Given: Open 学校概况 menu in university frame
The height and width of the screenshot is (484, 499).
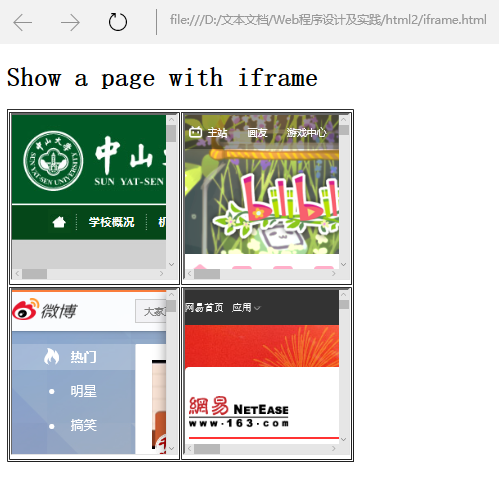Looking at the screenshot, I should pyautogui.click(x=112, y=222).
